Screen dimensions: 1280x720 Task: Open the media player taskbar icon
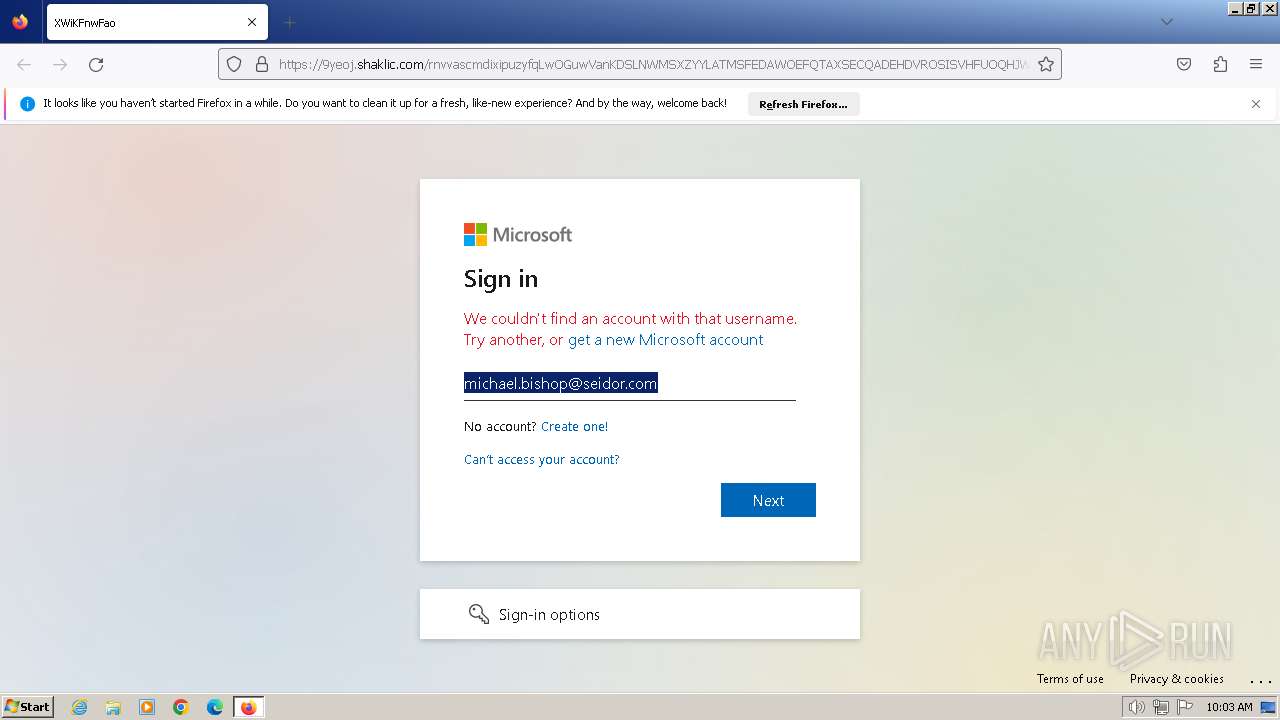(x=147, y=707)
